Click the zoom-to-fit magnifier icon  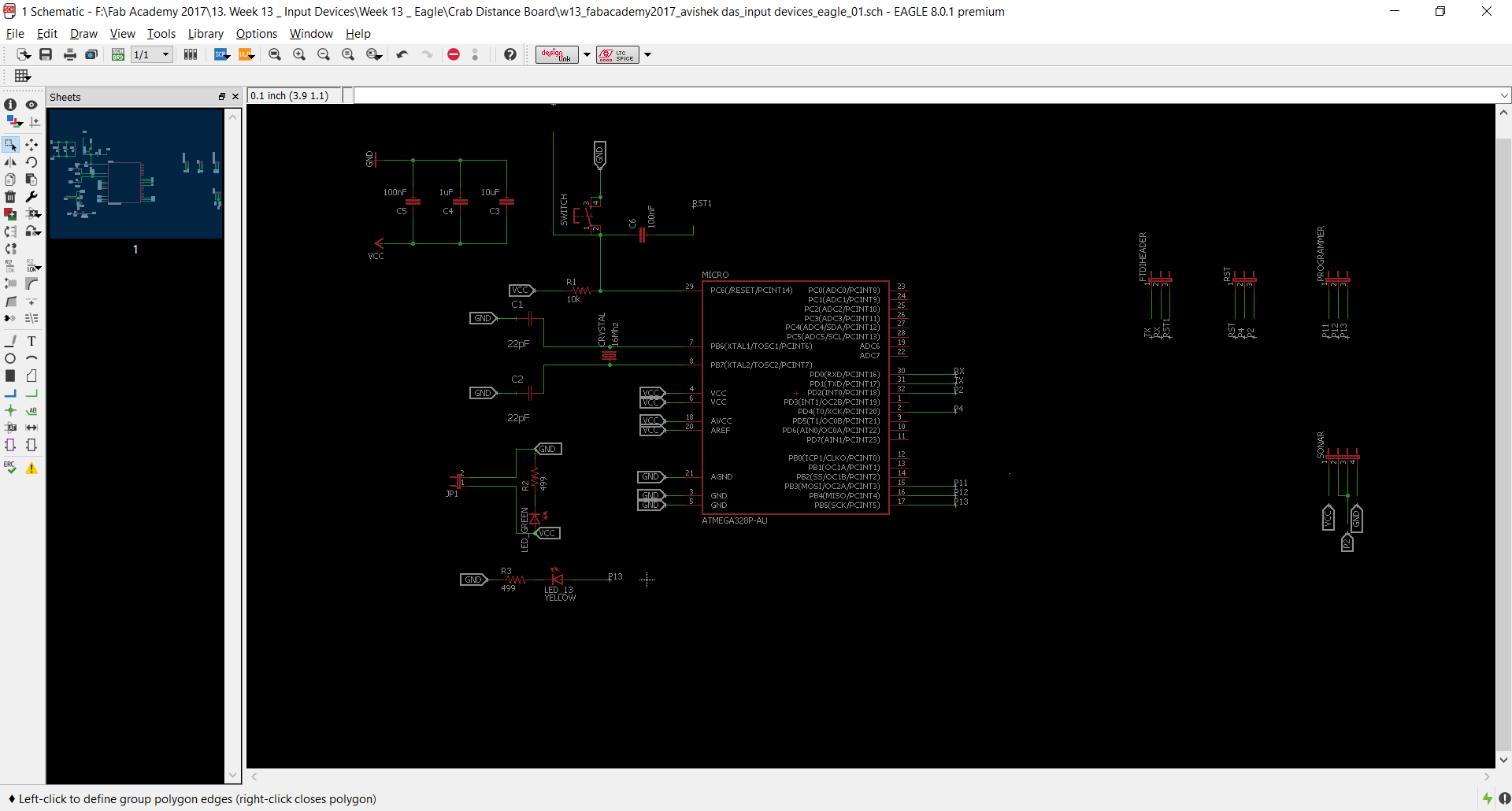click(275, 54)
